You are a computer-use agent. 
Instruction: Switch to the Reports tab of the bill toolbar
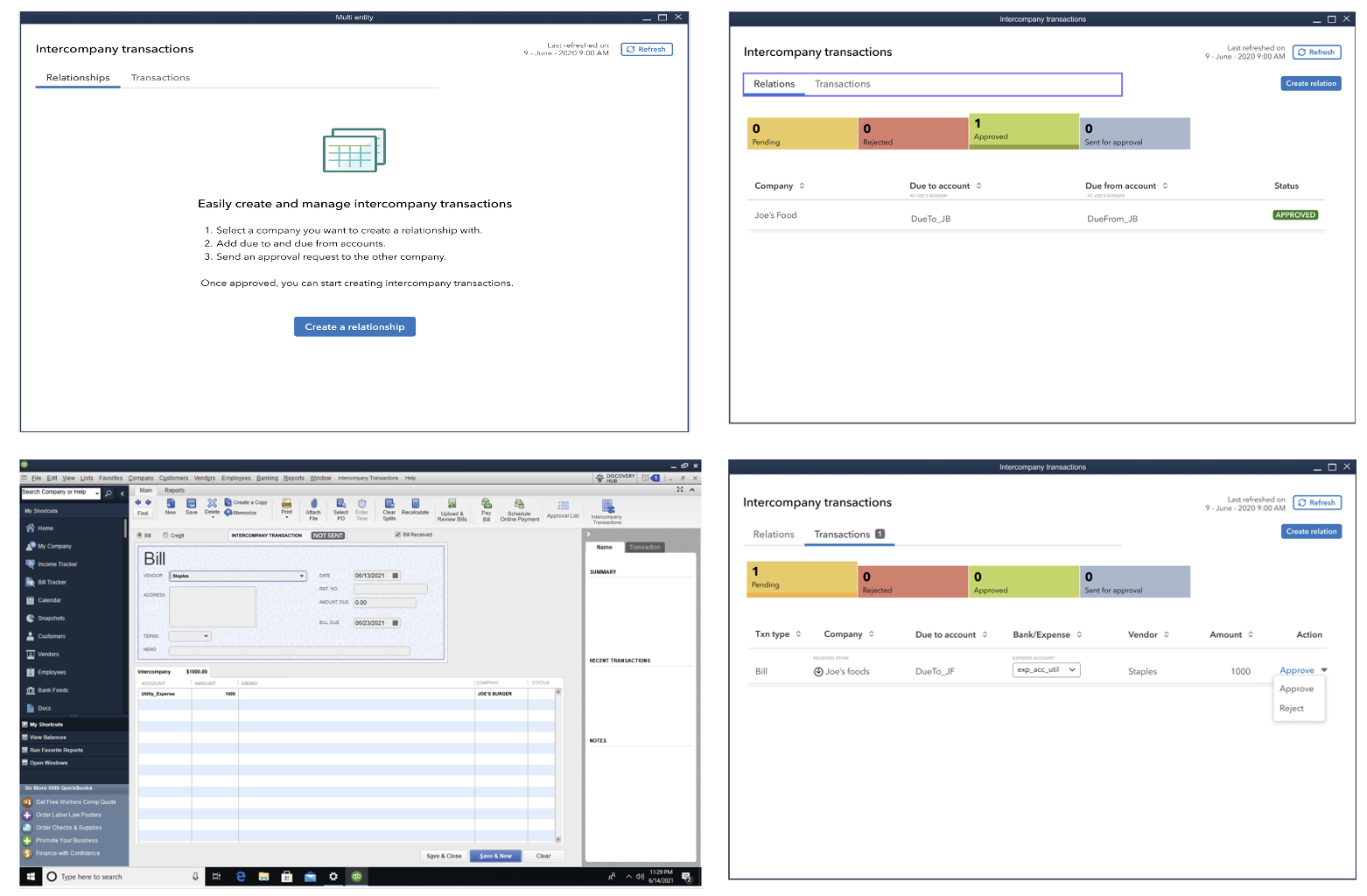coord(175,490)
